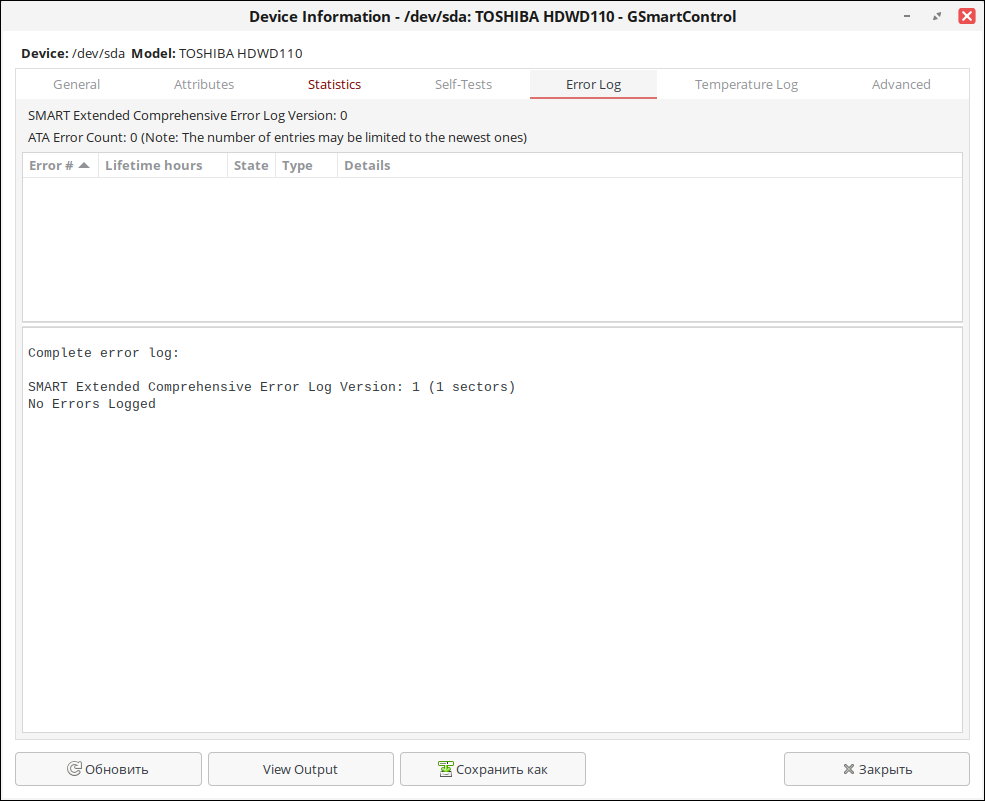Screen dimensions: 985x801
Task: Switch to the Advanced tab
Action: 901,84
